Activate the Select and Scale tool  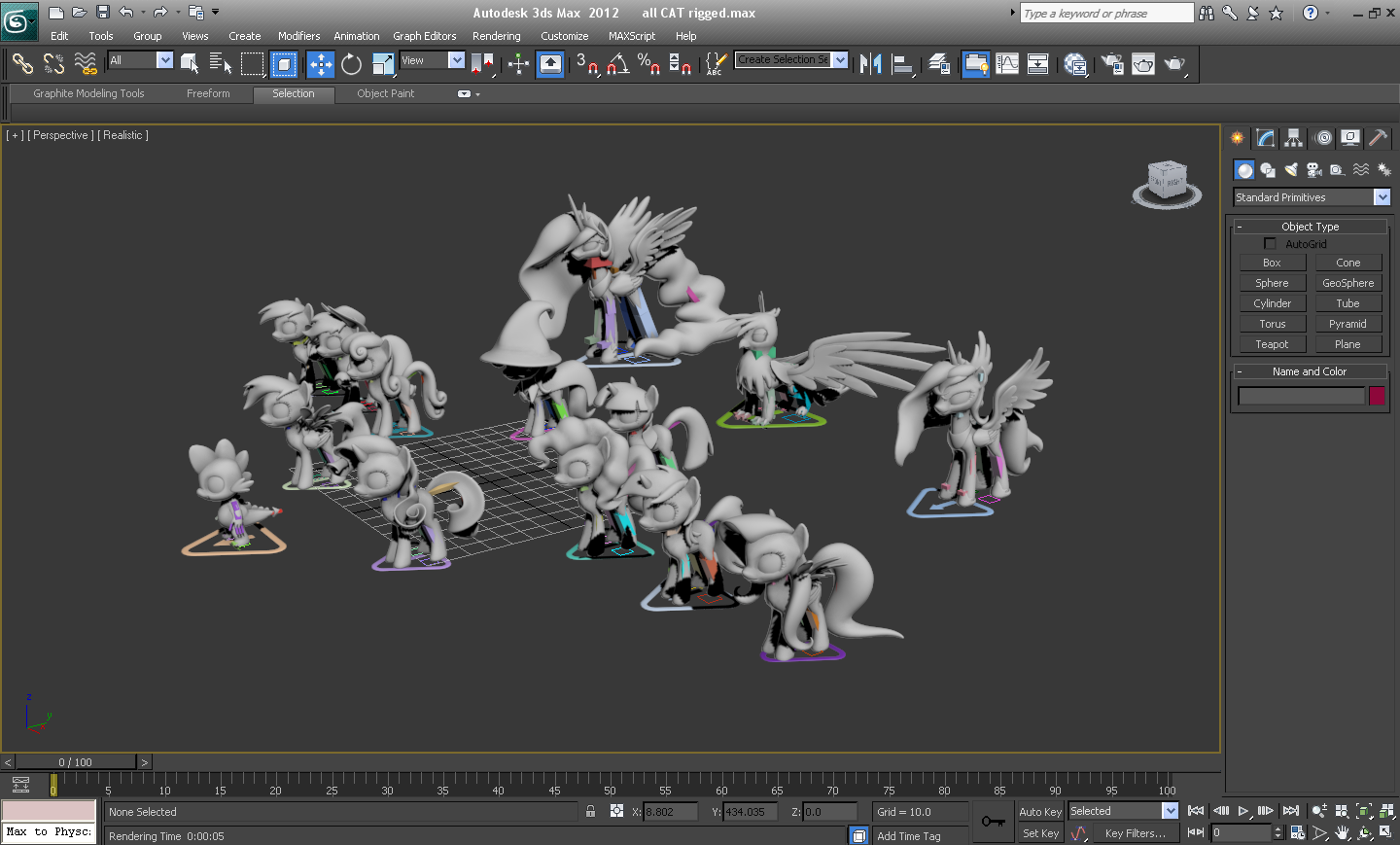tap(383, 64)
